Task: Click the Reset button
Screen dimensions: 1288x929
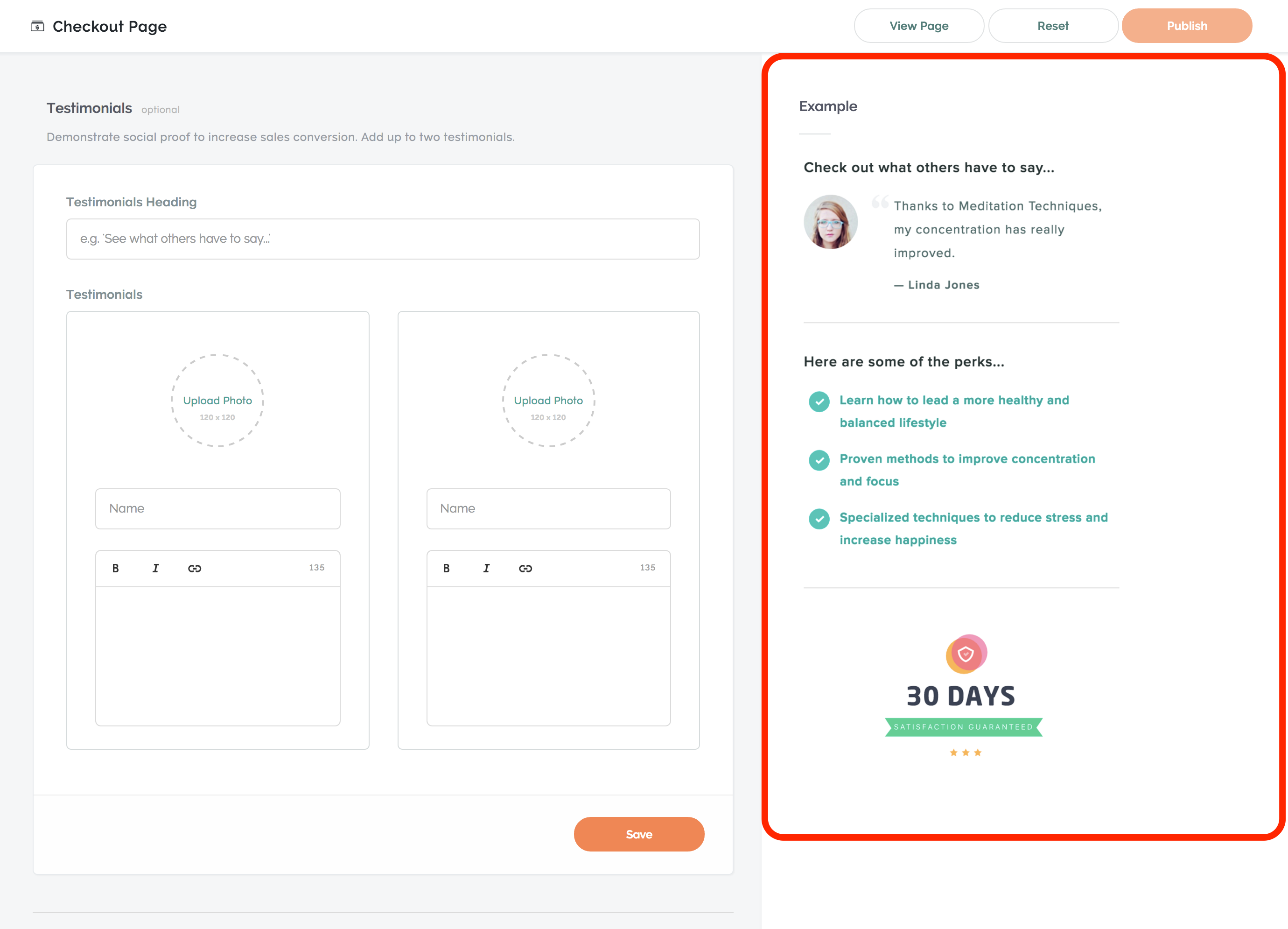Action: point(1053,26)
